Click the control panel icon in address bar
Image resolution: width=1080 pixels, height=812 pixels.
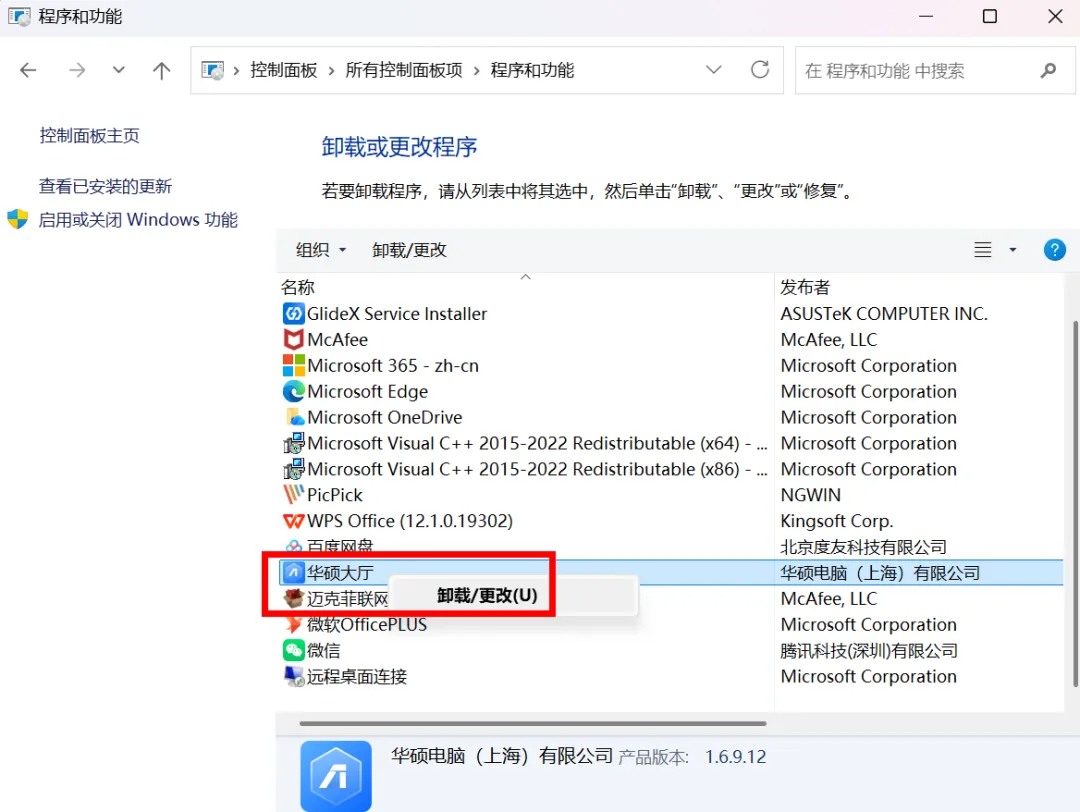(x=212, y=70)
